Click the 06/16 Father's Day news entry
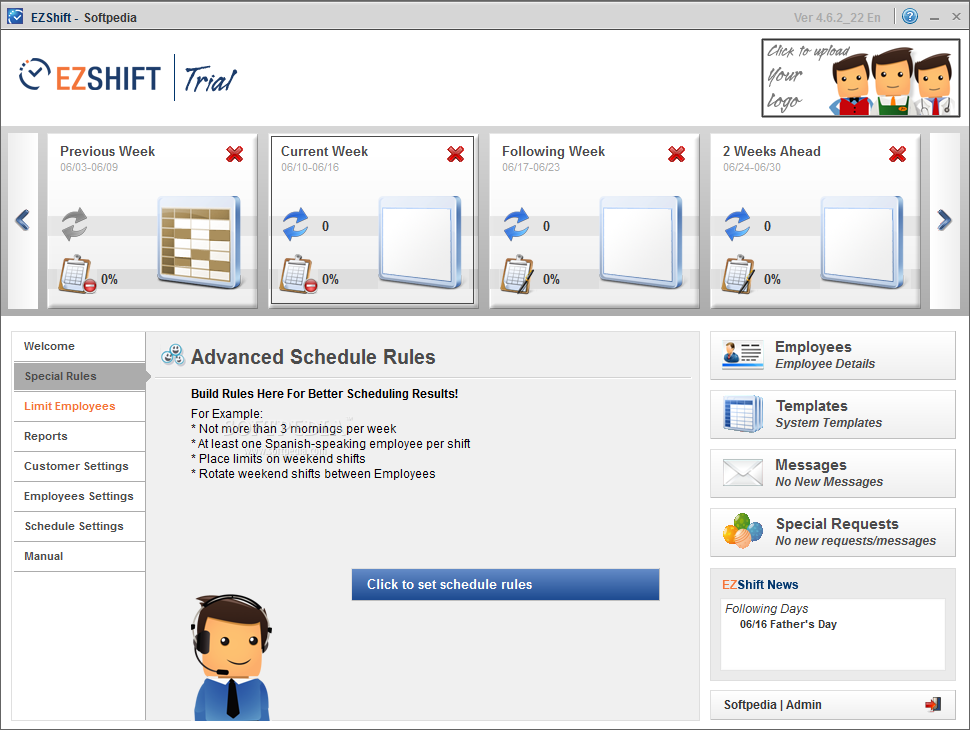This screenshot has height=730, width=970. tap(788, 625)
